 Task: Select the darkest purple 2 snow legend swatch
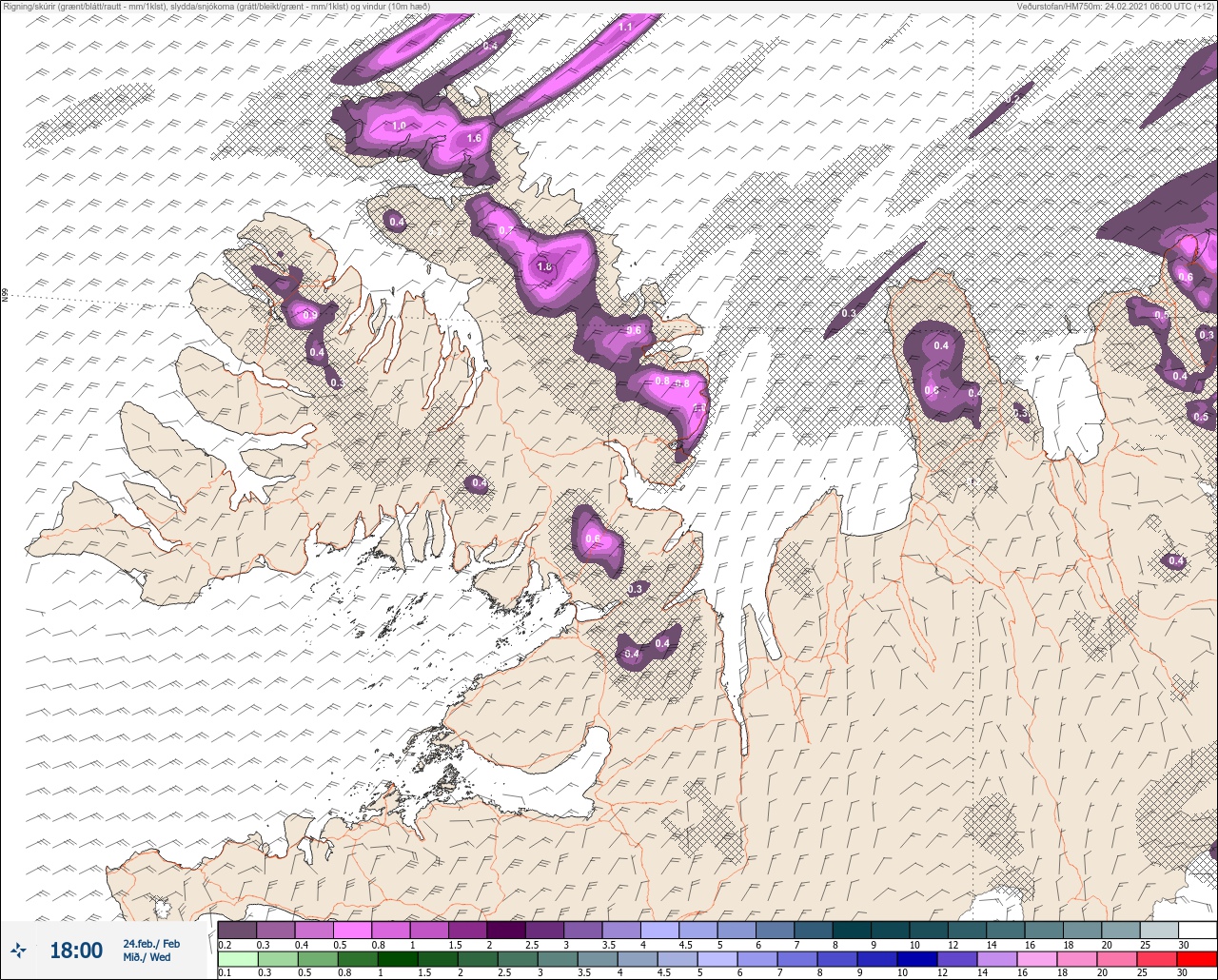point(506,930)
